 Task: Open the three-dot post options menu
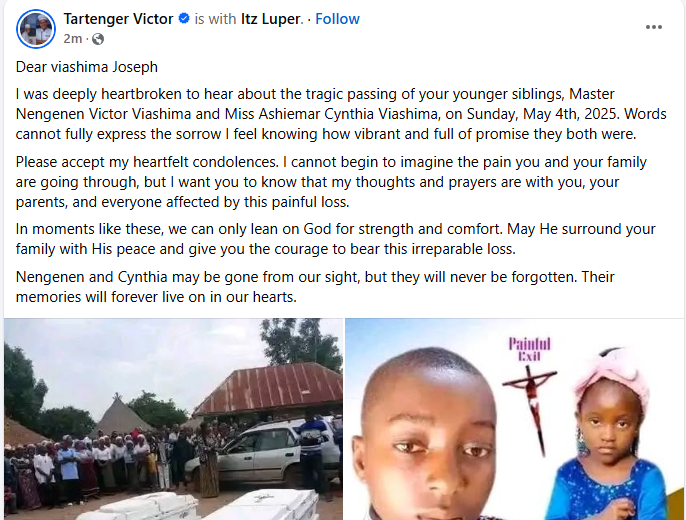tap(654, 27)
